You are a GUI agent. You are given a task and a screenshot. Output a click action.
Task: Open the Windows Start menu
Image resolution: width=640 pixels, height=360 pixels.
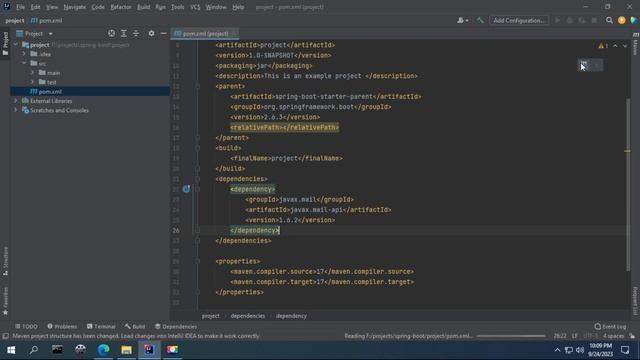coord(11,350)
